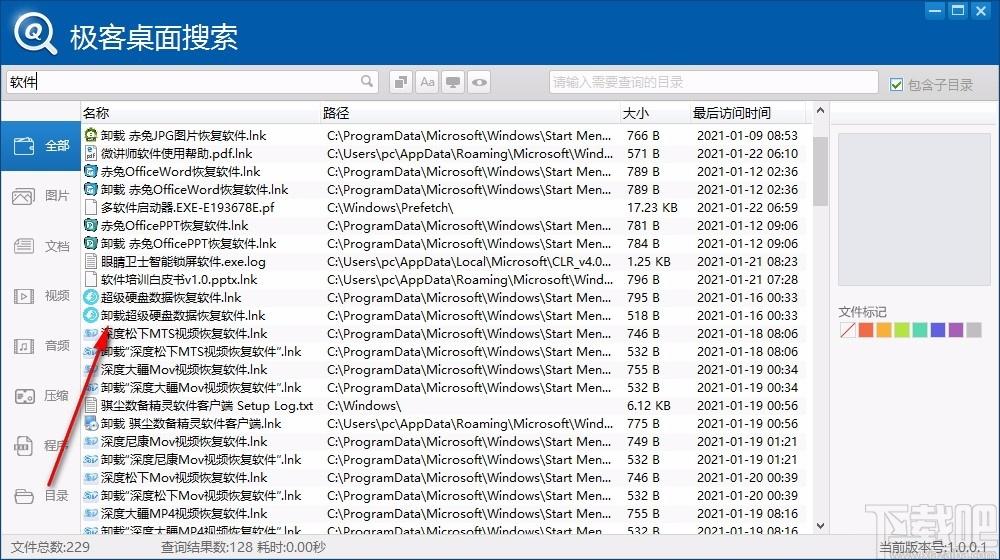Open the 文档 category tab
Screen dimensions: 1000x560
41,246
